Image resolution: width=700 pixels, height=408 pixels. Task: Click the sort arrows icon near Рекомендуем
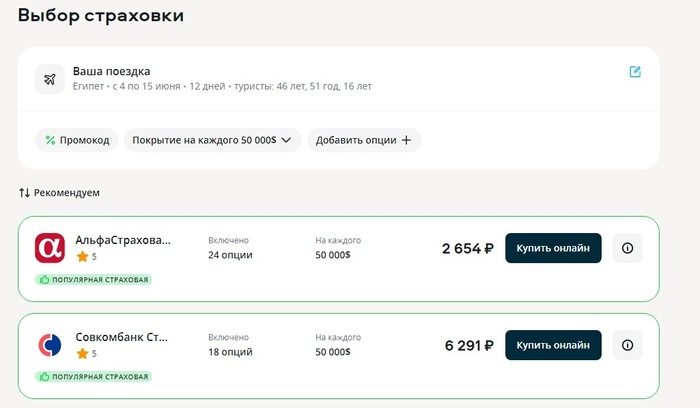[x=24, y=192]
